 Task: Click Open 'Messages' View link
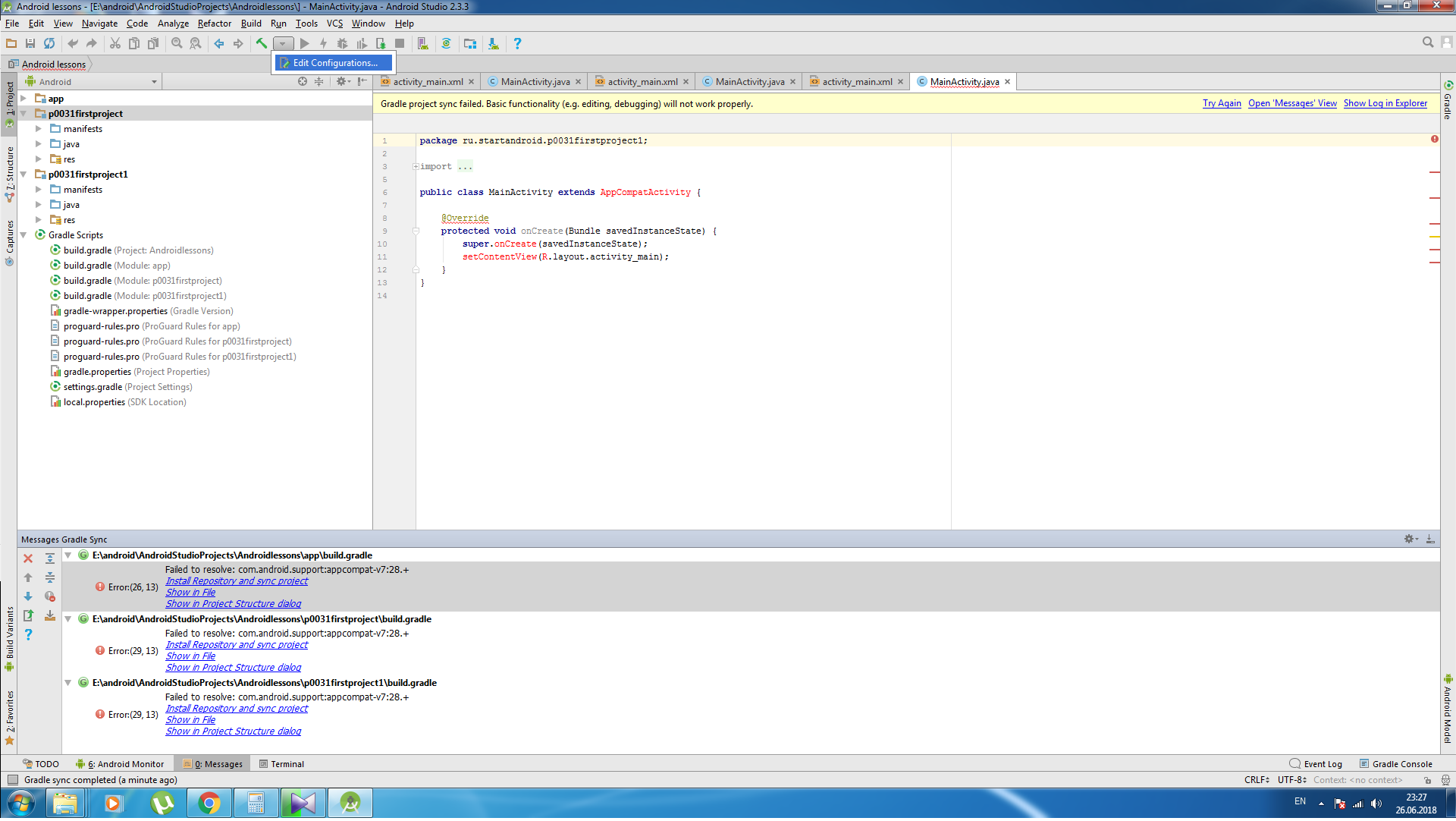(1292, 104)
